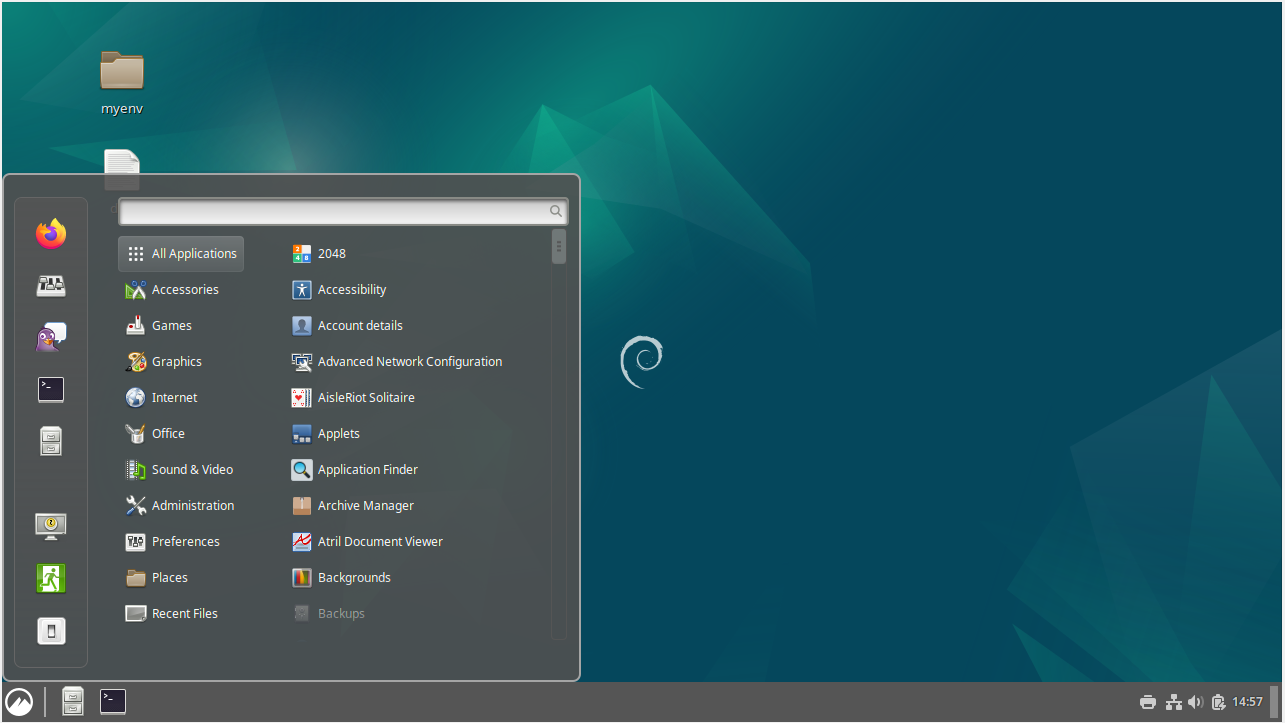This screenshot has height=723, width=1285.
Task: Click the green log out icon
Action: pyautogui.click(x=50, y=578)
